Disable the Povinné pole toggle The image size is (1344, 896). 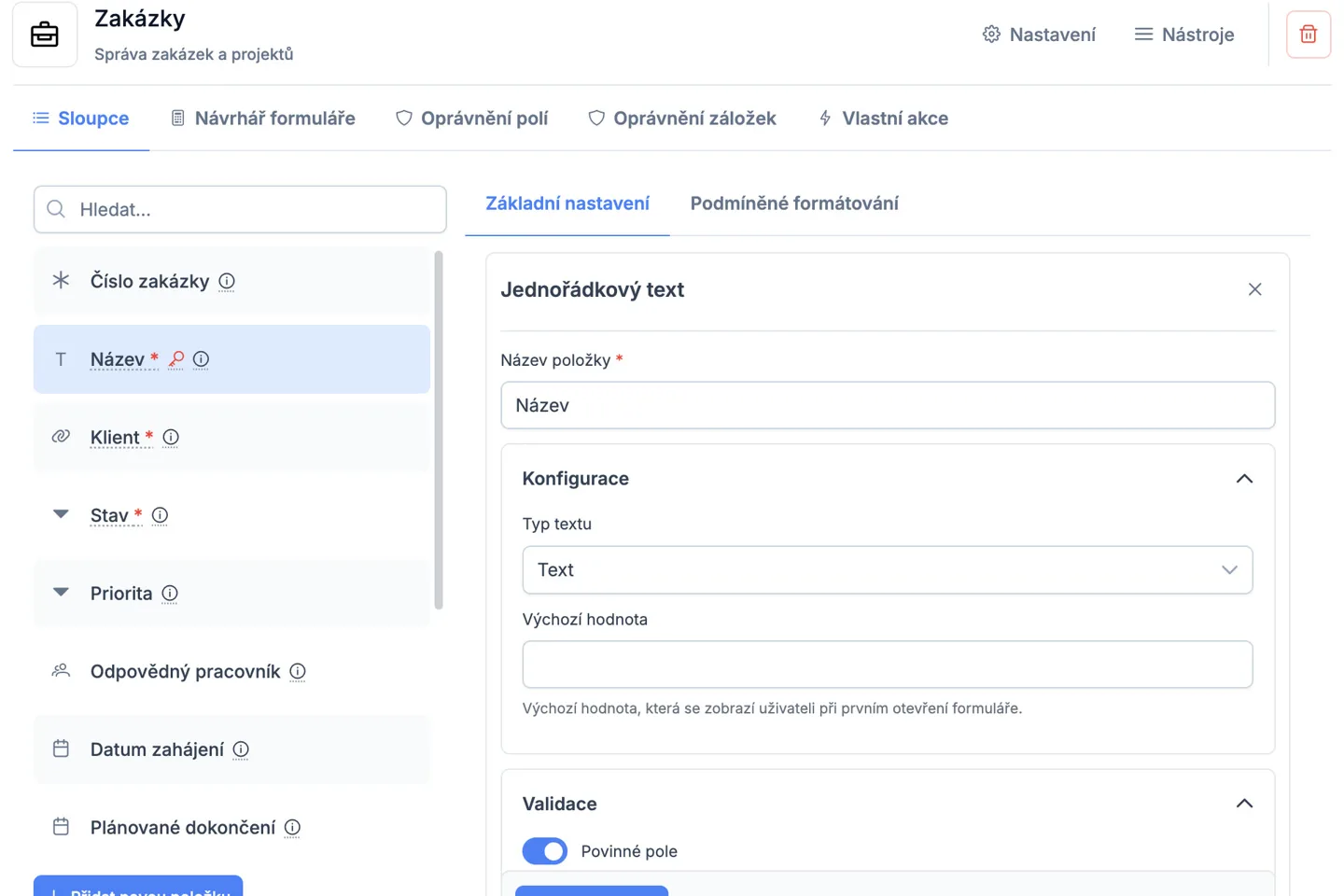click(x=544, y=850)
